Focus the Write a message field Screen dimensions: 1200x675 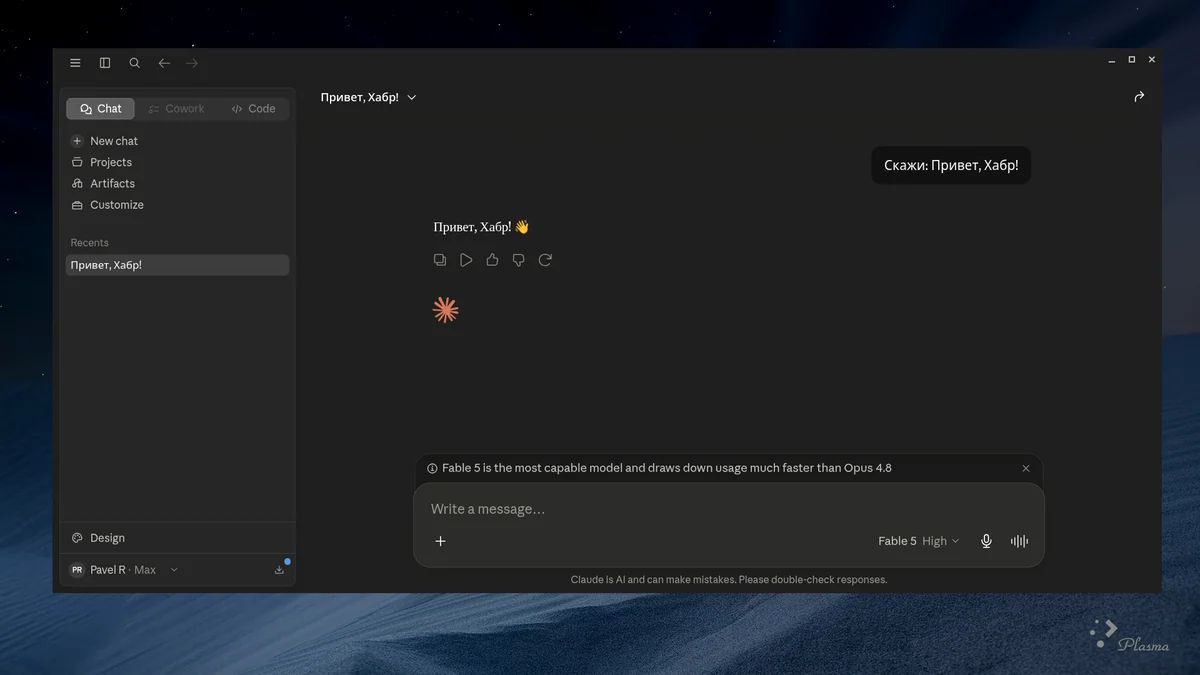point(728,509)
